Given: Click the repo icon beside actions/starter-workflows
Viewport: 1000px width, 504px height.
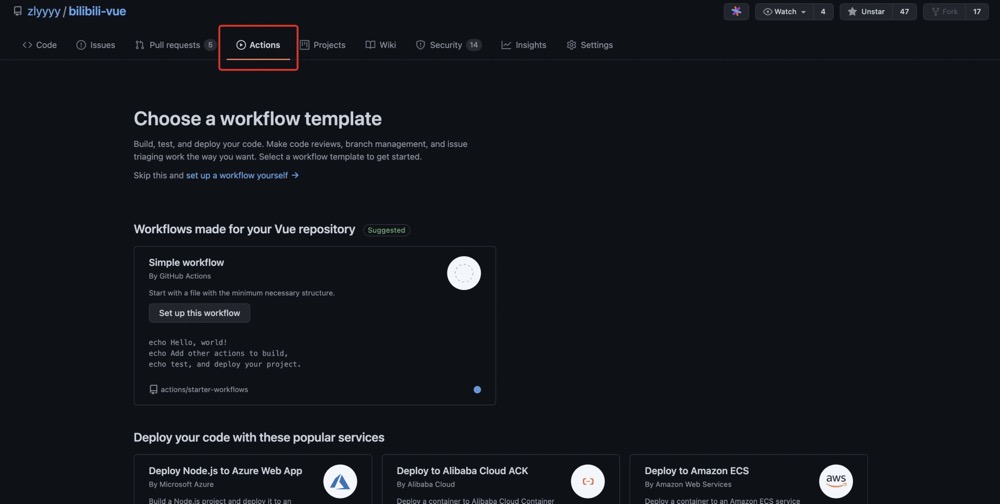Looking at the screenshot, I should pyautogui.click(x=153, y=389).
